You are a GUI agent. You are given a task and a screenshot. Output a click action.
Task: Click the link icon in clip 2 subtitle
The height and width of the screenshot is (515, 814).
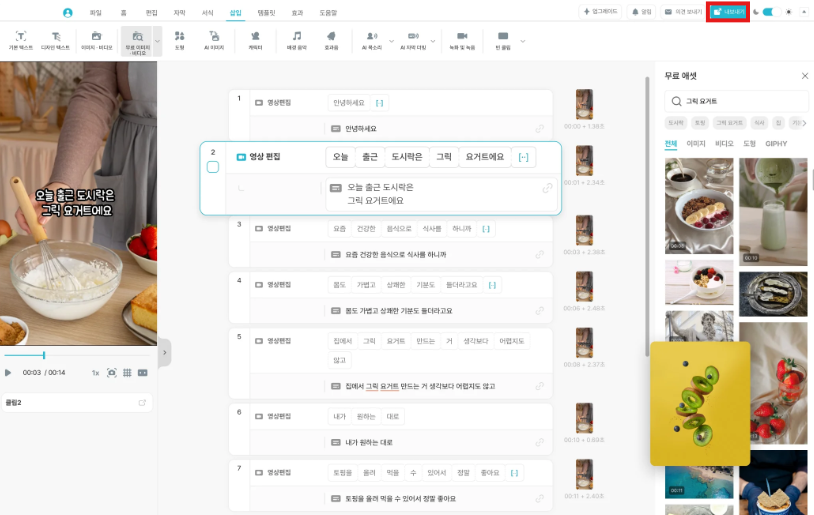(547, 188)
